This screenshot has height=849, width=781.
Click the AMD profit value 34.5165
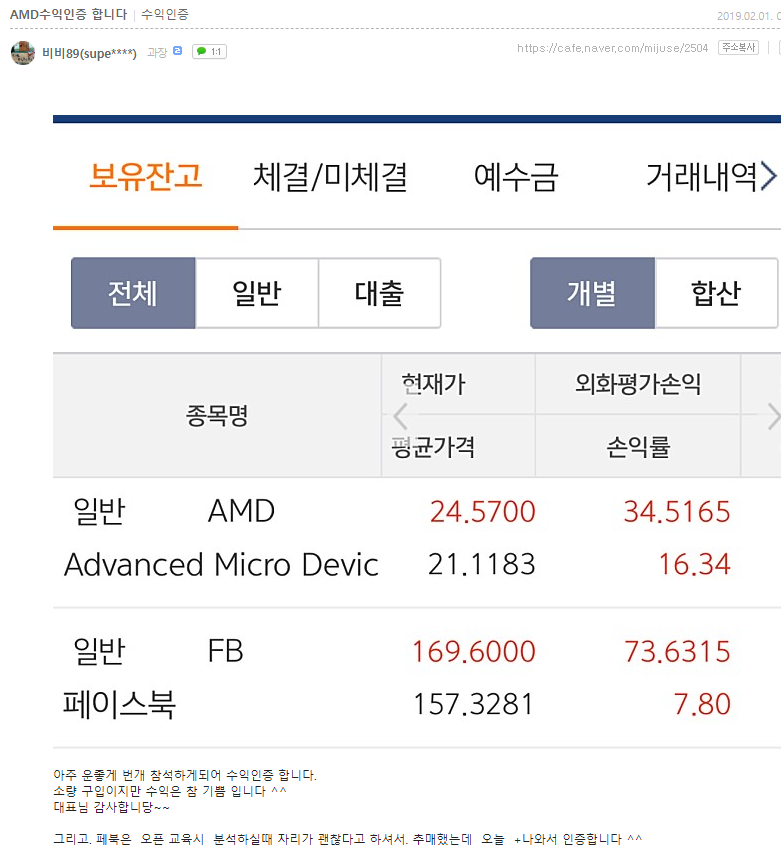[677, 512]
